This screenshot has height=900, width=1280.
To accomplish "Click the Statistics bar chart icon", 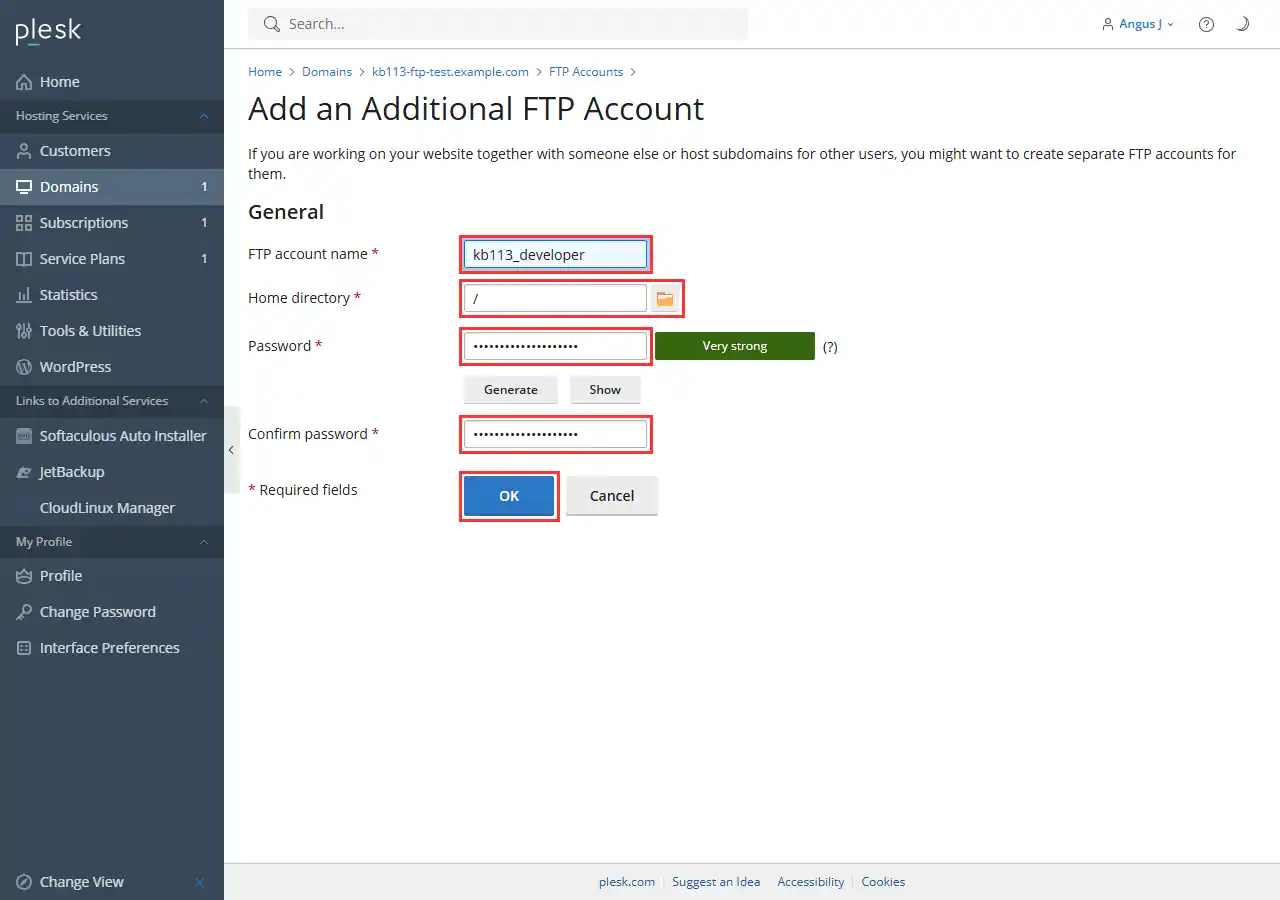I will [x=24, y=295].
